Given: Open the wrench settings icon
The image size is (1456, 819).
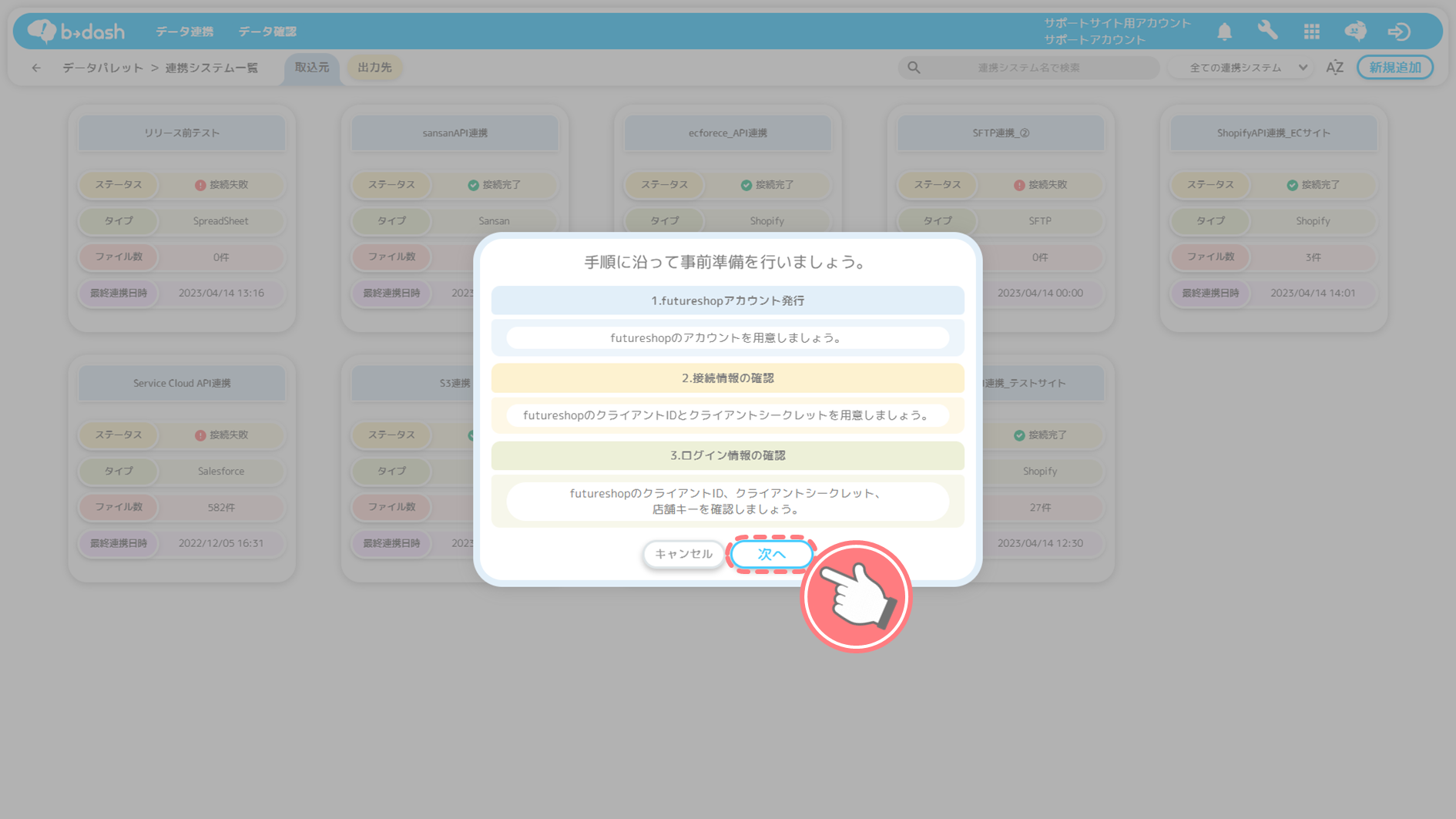Looking at the screenshot, I should coord(1267,32).
